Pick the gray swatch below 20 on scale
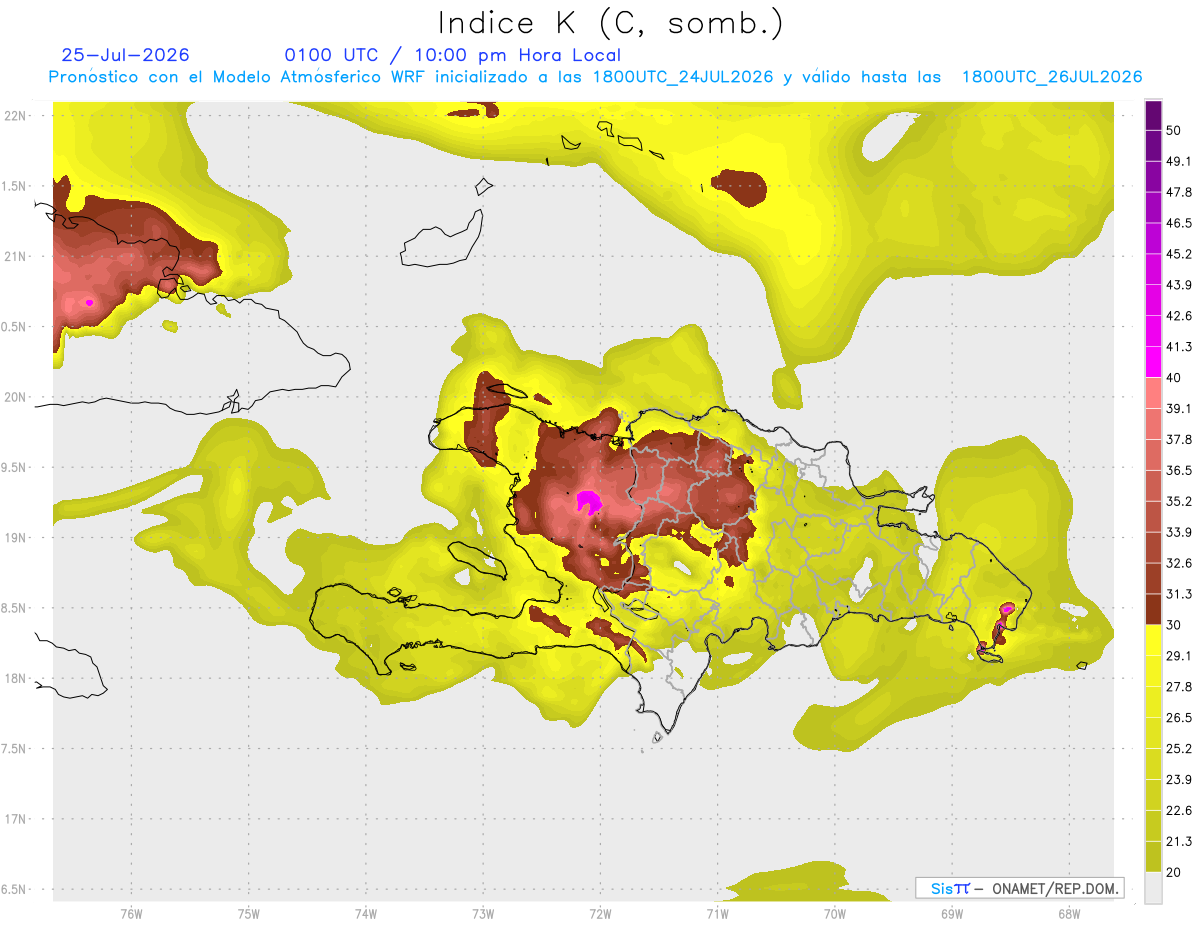The image size is (1200, 927). [x=1153, y=887]
